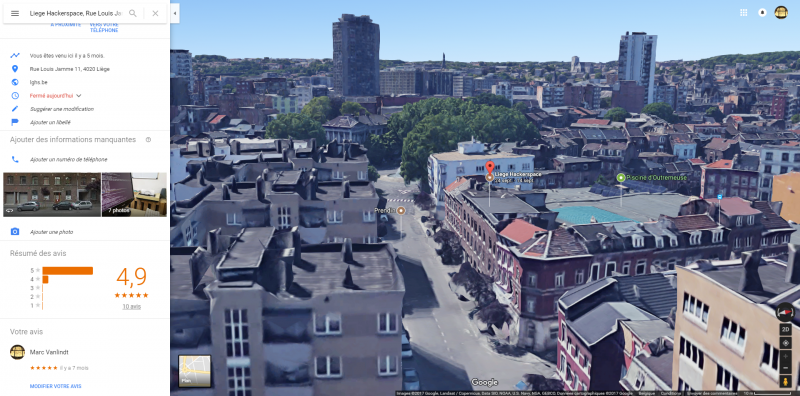
Task: Click Ajouter une photo
Action: 51,232
